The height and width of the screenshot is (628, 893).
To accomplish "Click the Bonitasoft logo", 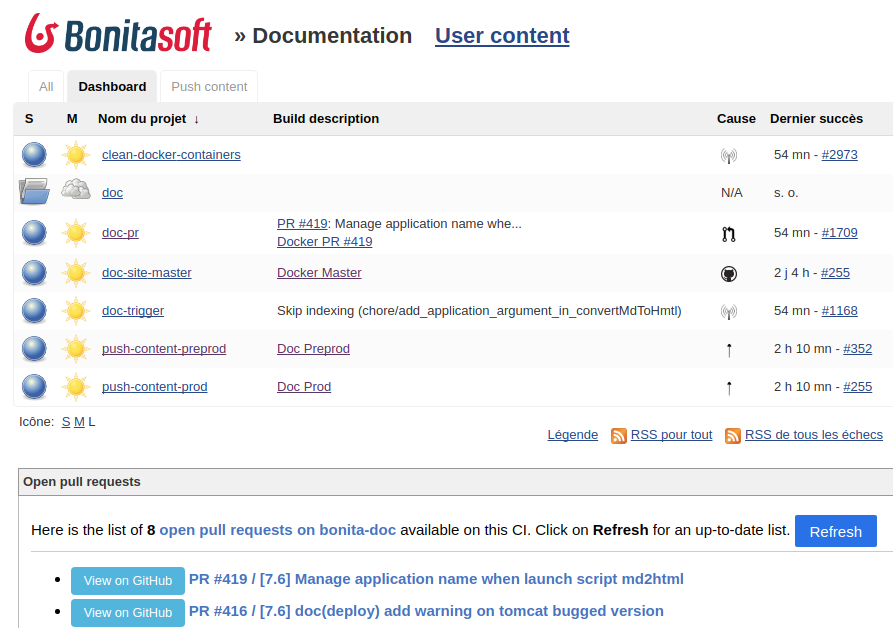I will click(118, 34).
